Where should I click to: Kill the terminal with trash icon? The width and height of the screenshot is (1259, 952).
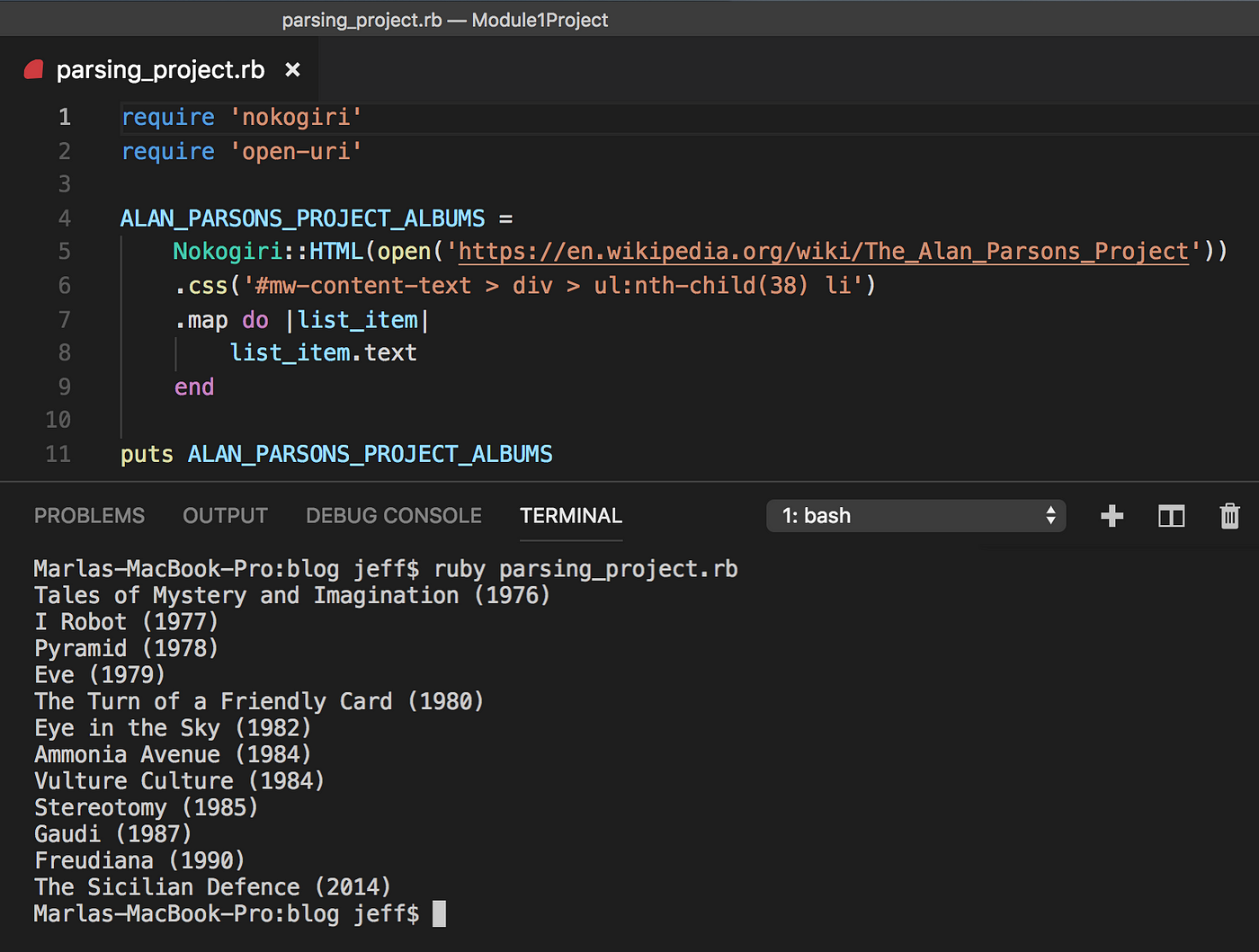1229,516
